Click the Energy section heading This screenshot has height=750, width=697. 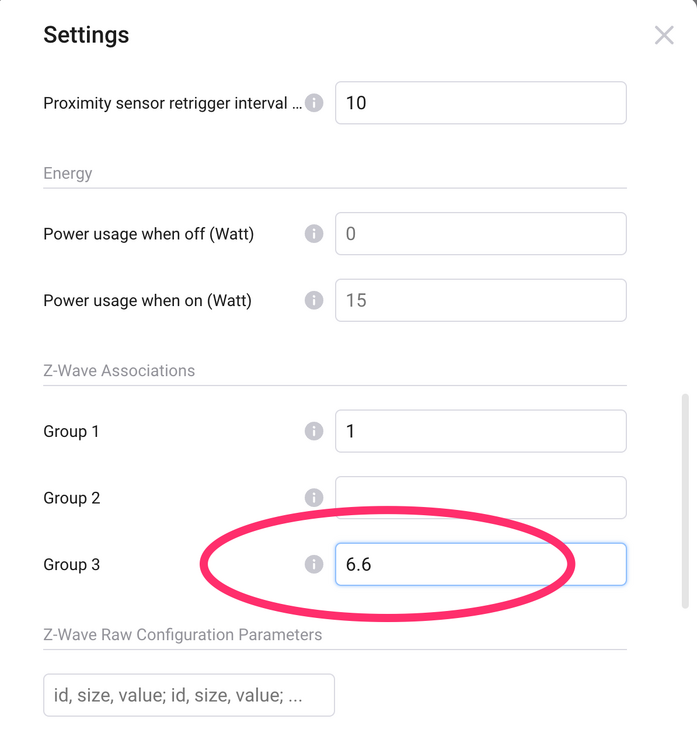68,173
